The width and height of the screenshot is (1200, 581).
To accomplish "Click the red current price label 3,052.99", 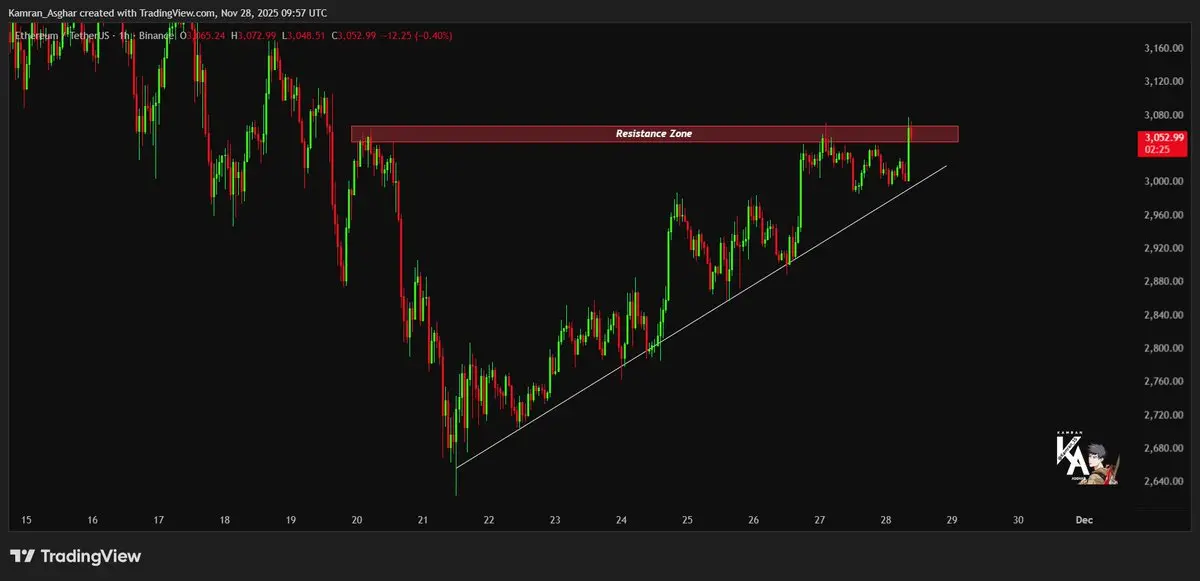I will pos(1164,137).
